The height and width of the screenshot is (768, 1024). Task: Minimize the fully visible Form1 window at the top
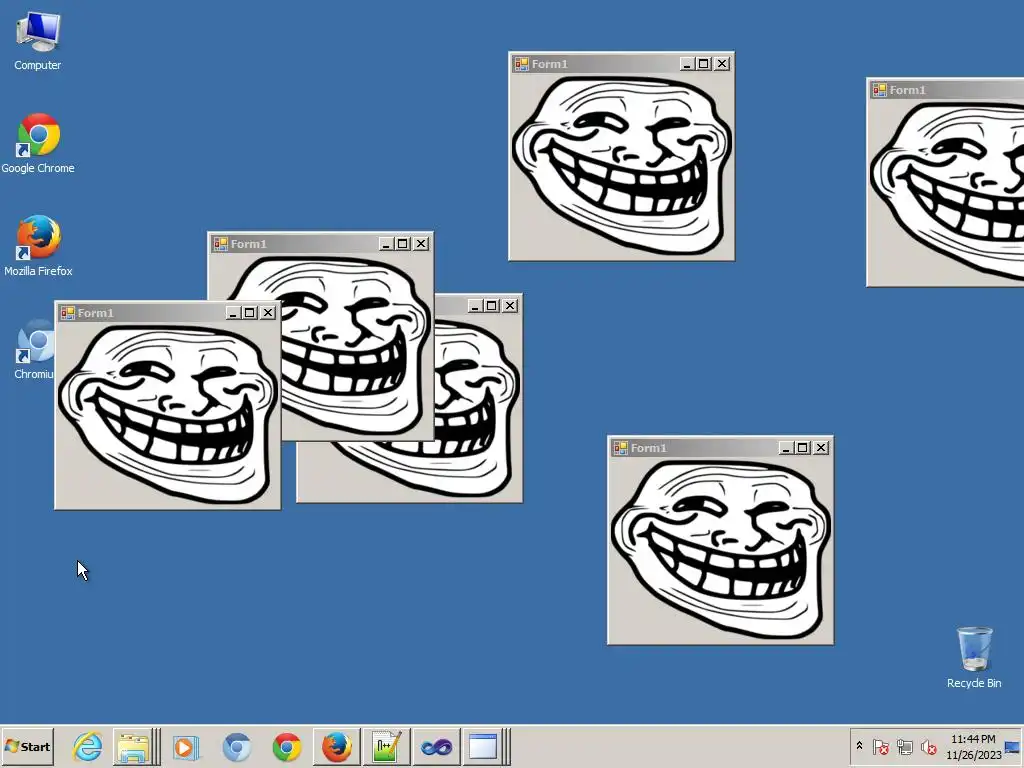(x=687, y=63)
